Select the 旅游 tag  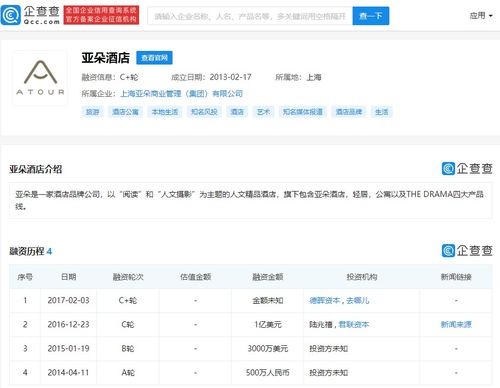(92, 112)
